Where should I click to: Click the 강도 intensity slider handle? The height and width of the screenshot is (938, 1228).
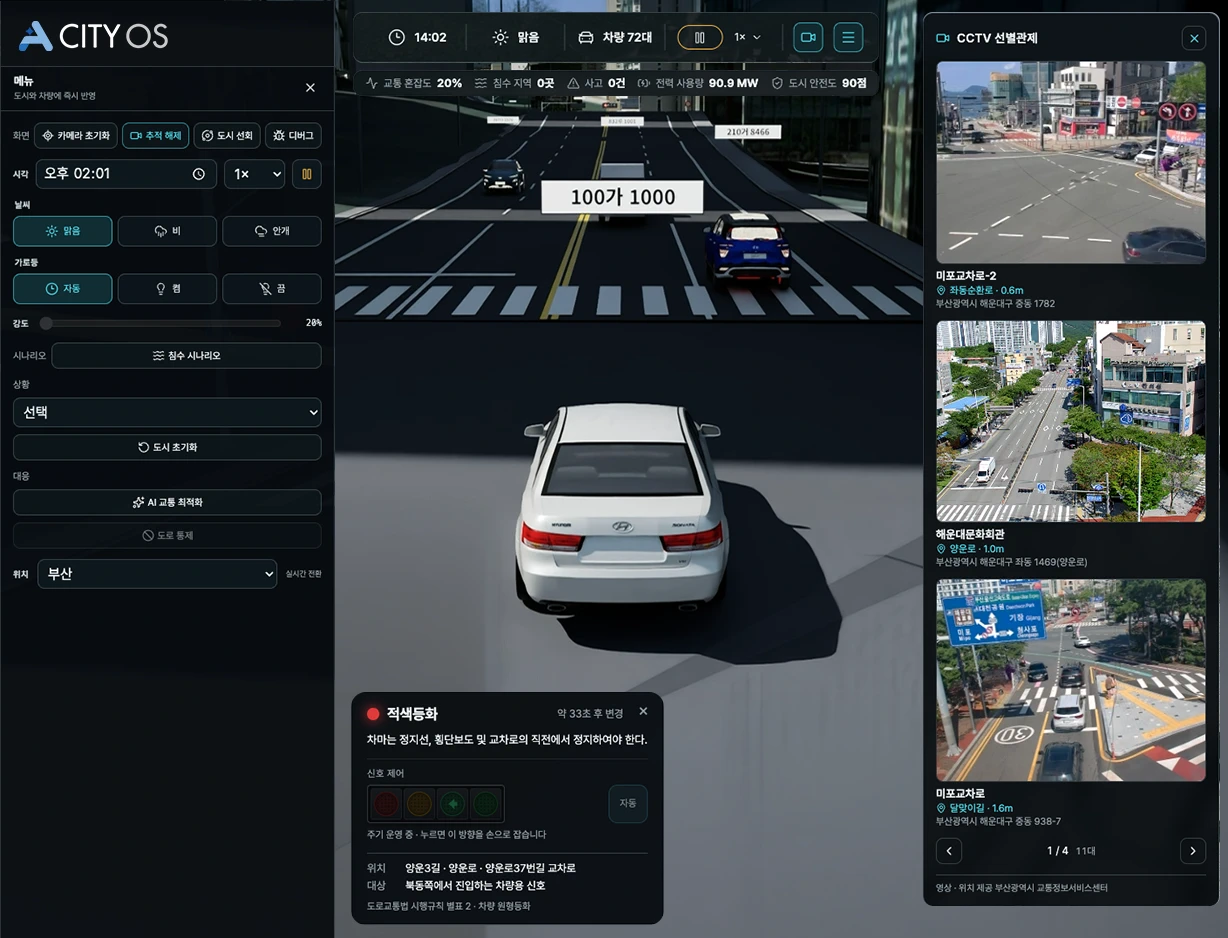coord(46,323)
